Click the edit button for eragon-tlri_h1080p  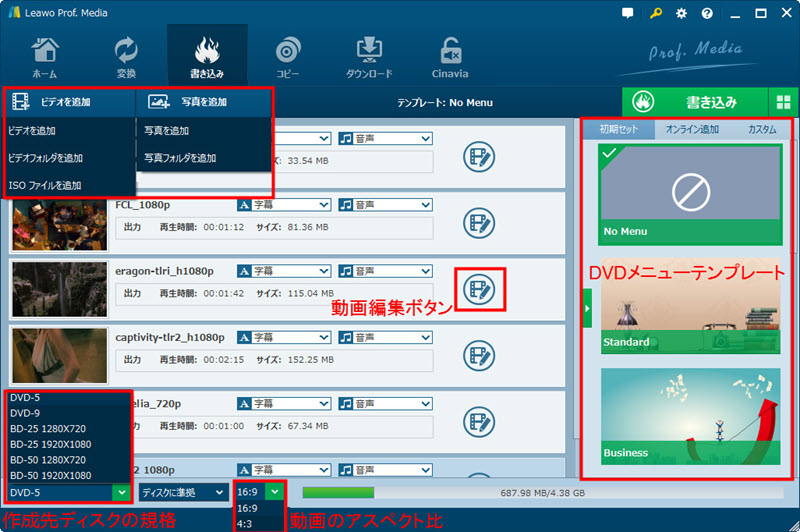click(479, 289)
